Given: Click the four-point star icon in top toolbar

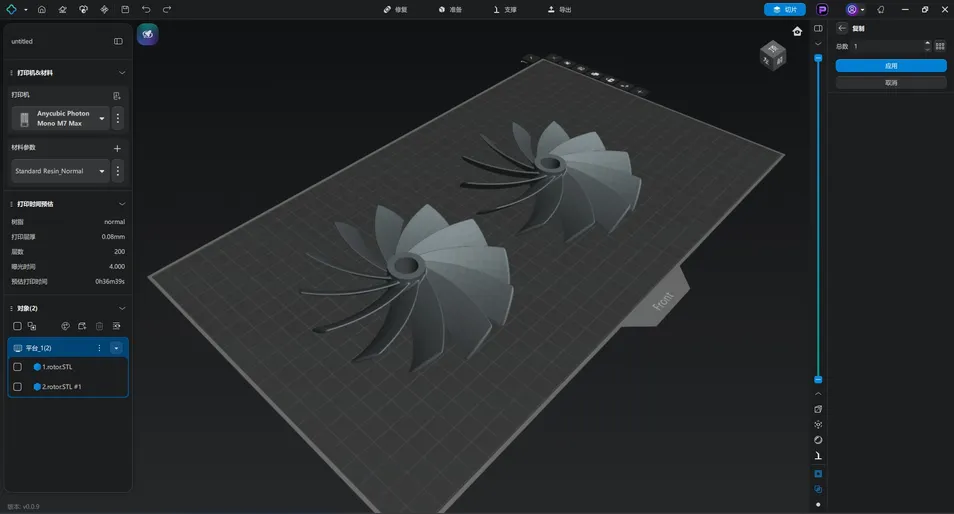Looking at the screenshot, I should point(104,9).
